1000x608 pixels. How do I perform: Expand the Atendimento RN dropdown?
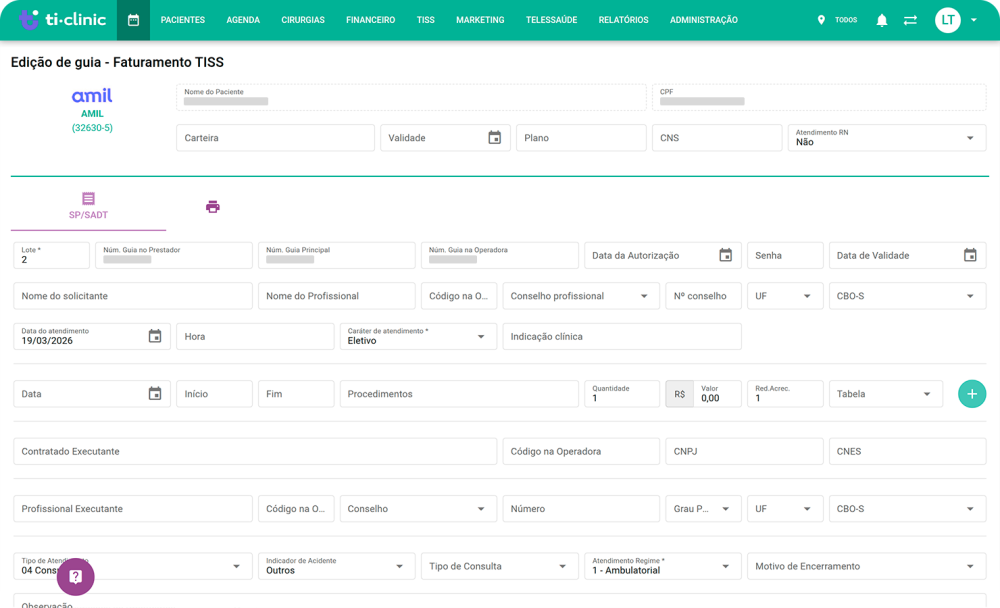click(x=887, y=138)
